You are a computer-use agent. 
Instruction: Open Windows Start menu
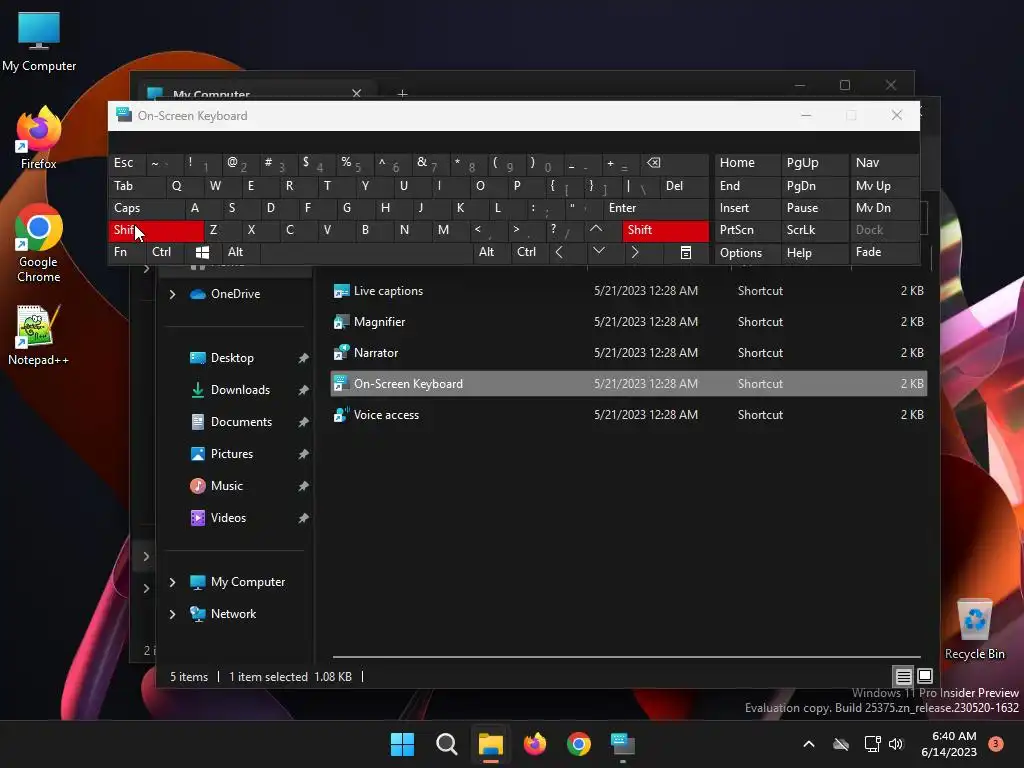[x=402, y=744]
